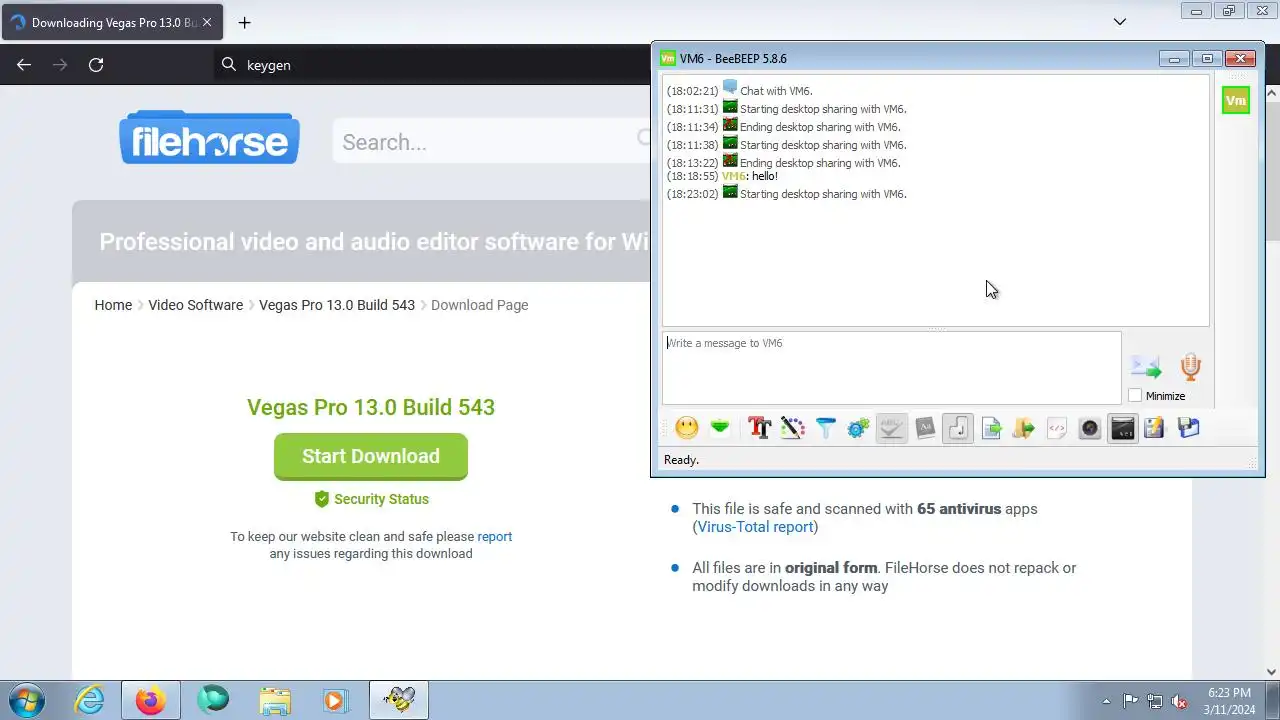Image resolution: width=1280 pixels, height=720 pixels.
Task: Click the floppy with pencil save chat icon
Action: [1155, 428]
